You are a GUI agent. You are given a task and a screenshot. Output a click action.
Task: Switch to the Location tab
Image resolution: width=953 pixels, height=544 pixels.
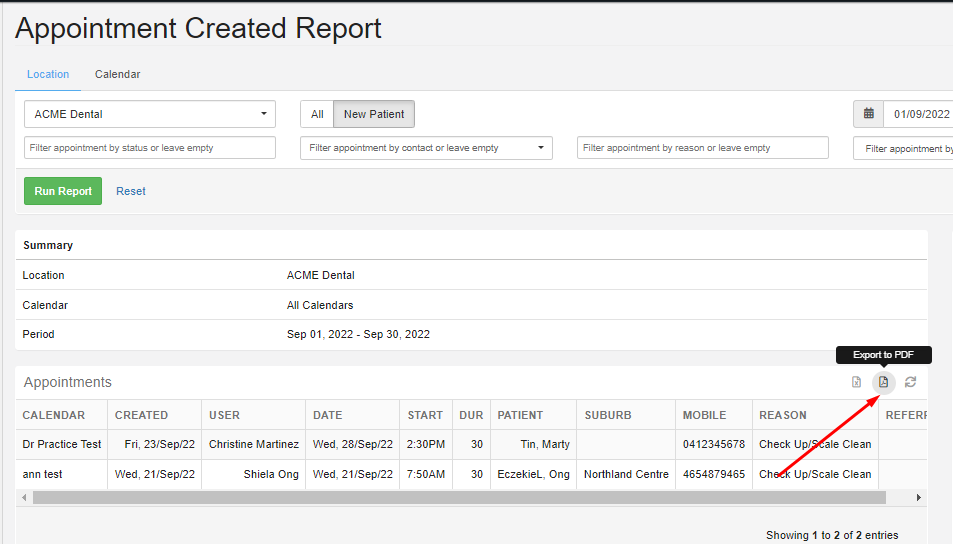[x=48, y=74]
